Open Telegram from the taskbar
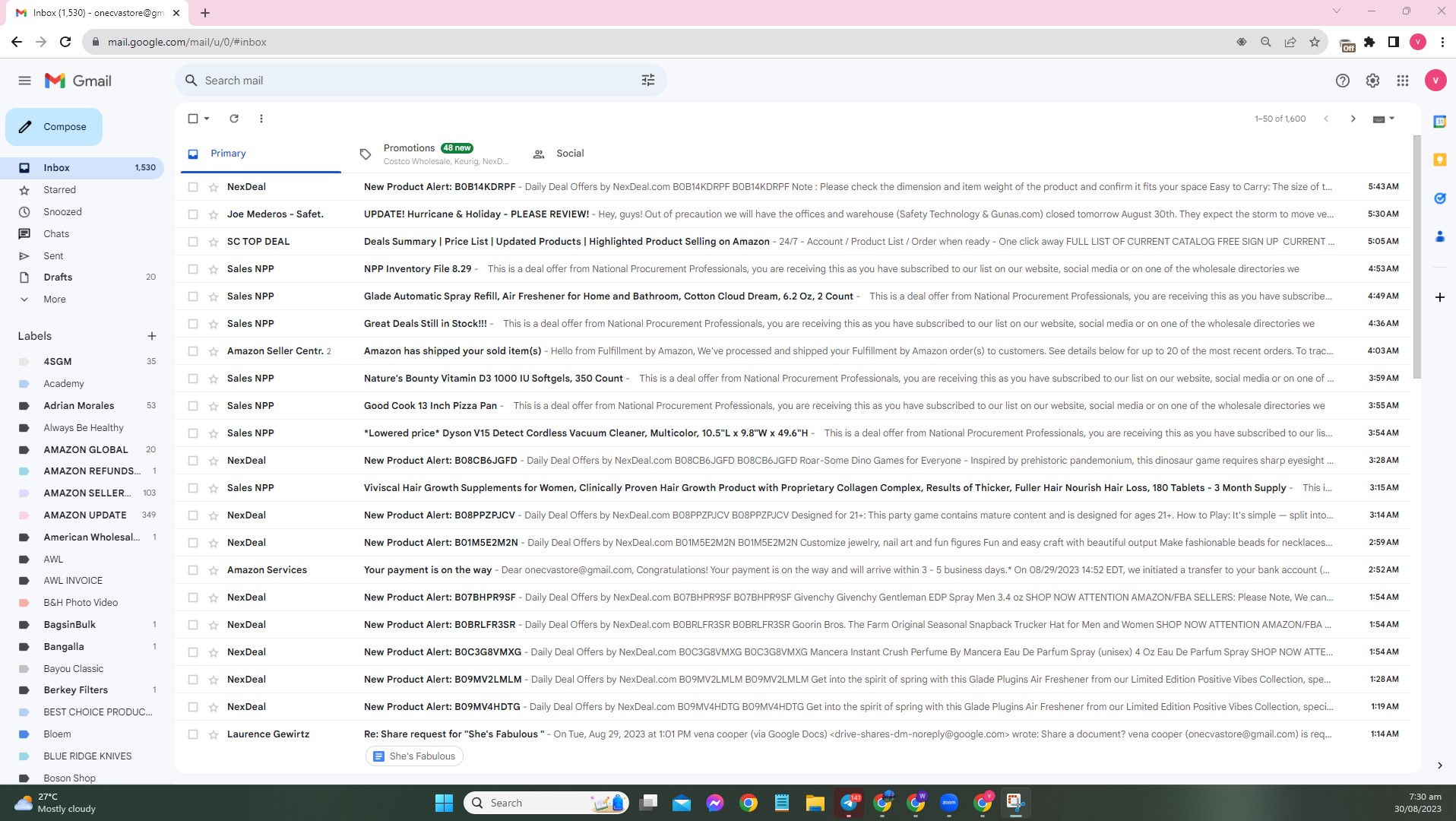 coord(850,803)
